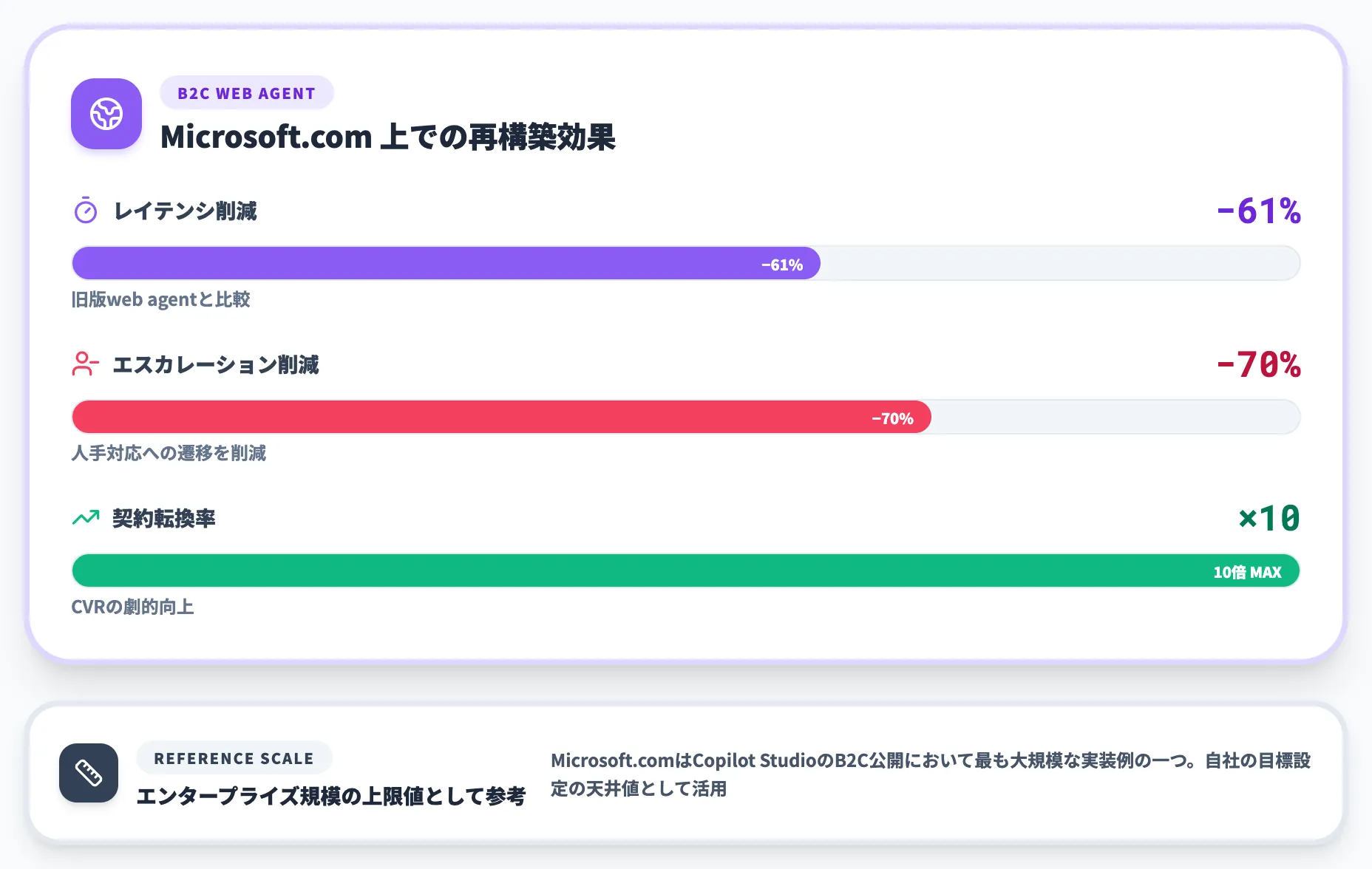The image size is (1372, 869).
Task: Click the REFERENCE SCALE badge
Action: point(234,758)
